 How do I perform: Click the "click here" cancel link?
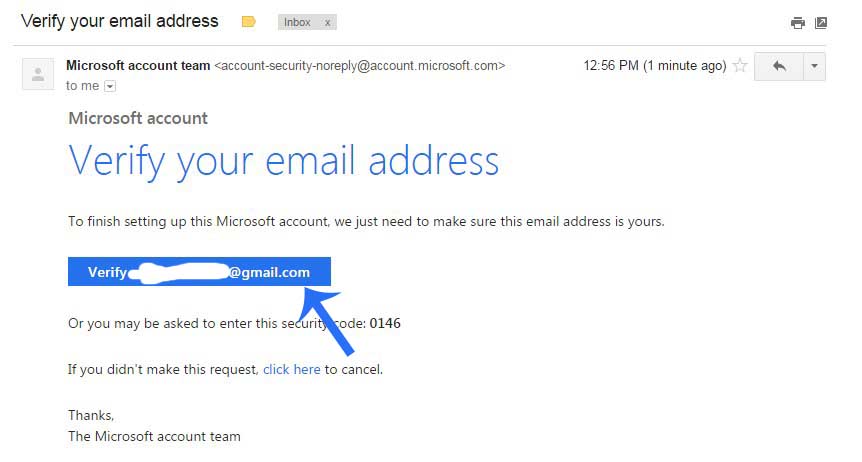coord(291,369)
